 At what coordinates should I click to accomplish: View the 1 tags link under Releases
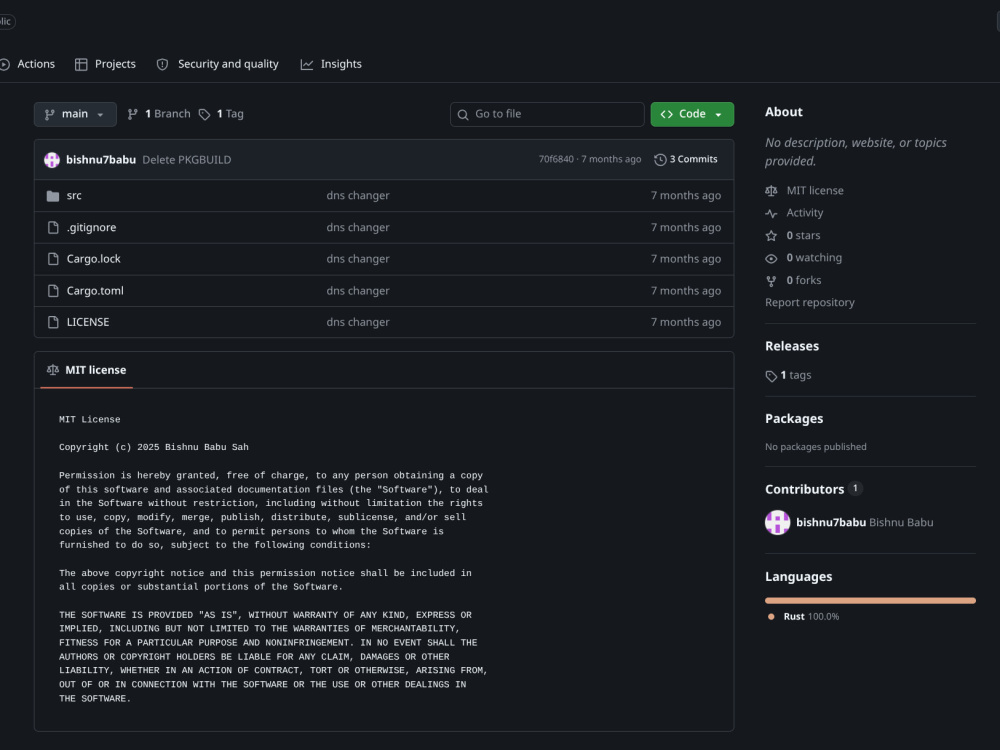click(796, 375)
